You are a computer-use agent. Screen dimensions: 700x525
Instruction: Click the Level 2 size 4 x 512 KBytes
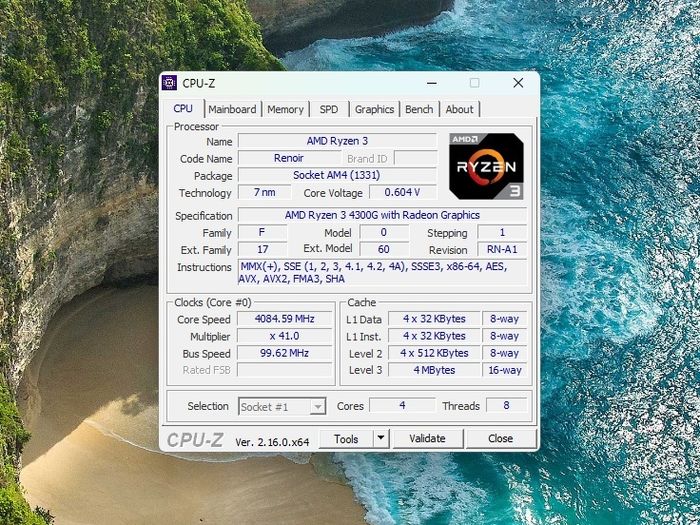pos(434,353)
